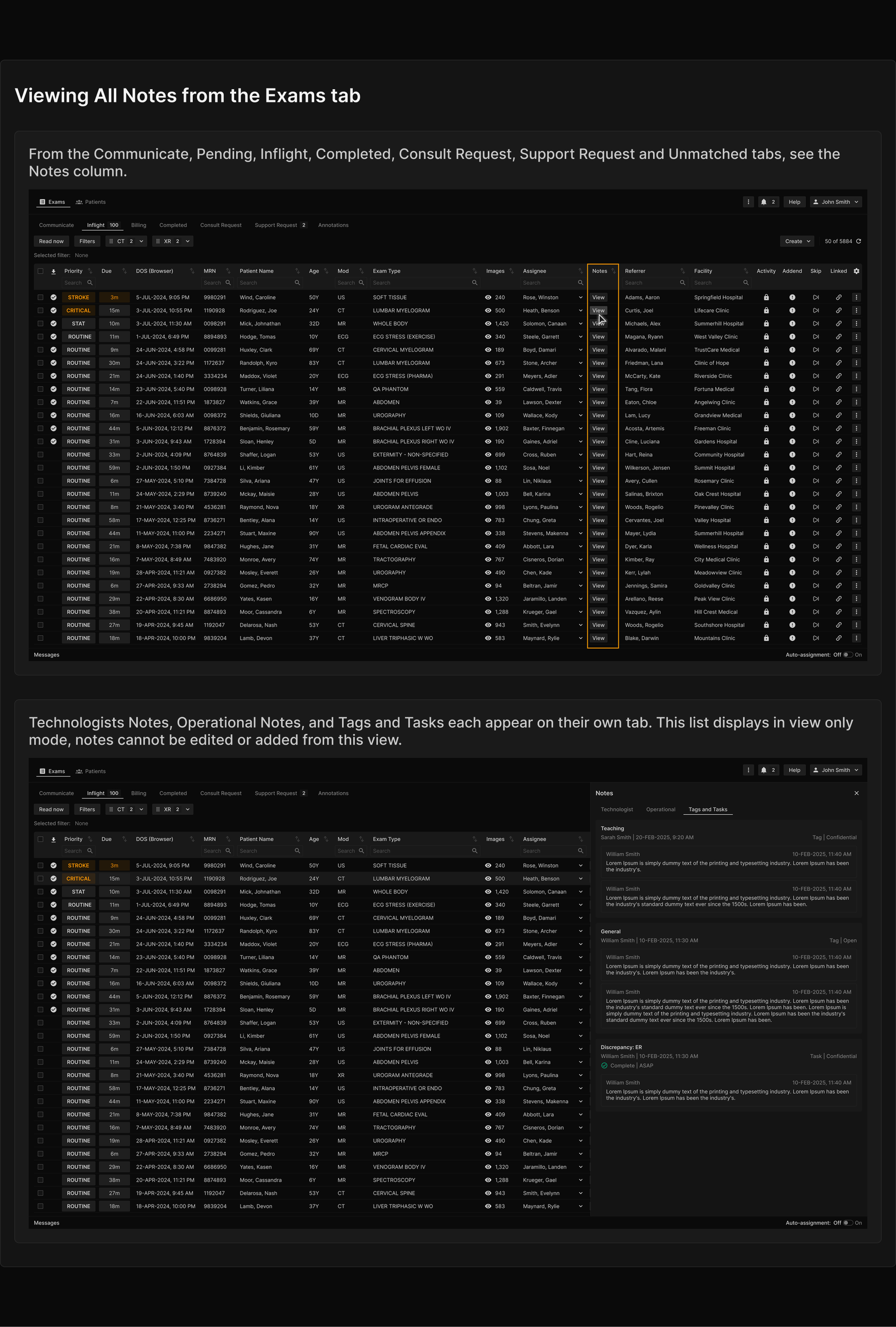Check the STAT row checkbox in Notes-panel screenshot
This screenshot has width=896, height=1327.
coord(41,892)
